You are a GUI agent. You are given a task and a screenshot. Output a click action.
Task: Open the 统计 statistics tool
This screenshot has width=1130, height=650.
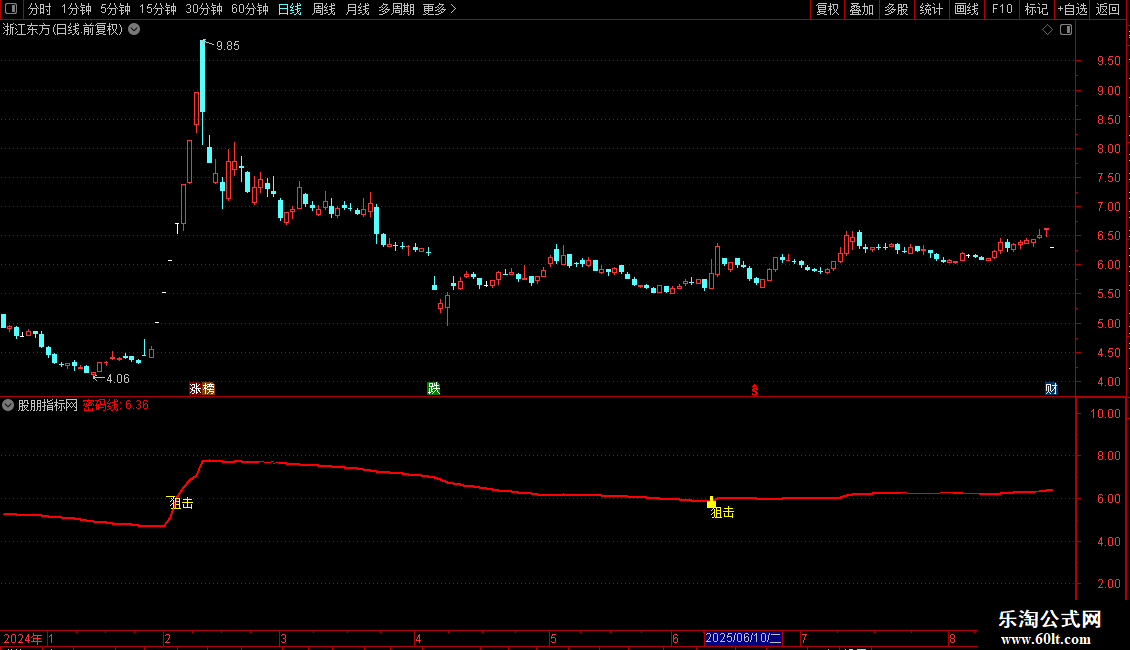(x=931, y=9)
